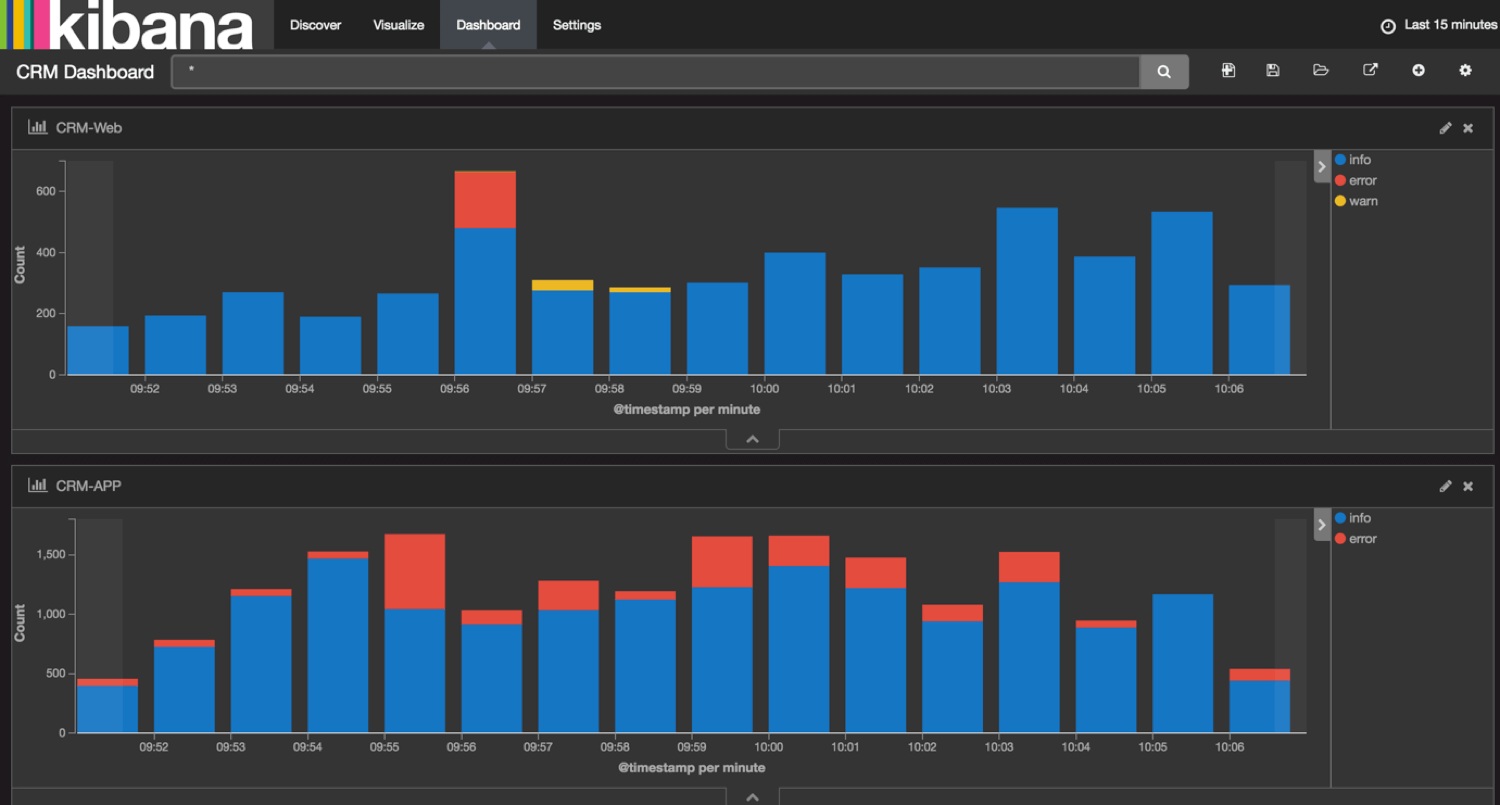Add a visualization using the plus icon

(x=1419, y=70)
